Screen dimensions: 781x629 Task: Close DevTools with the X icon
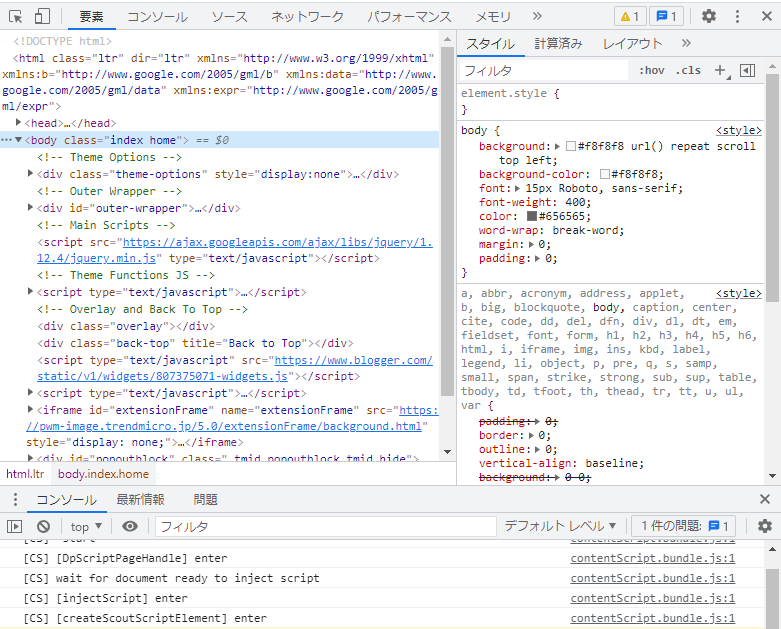tap(767, 16)
